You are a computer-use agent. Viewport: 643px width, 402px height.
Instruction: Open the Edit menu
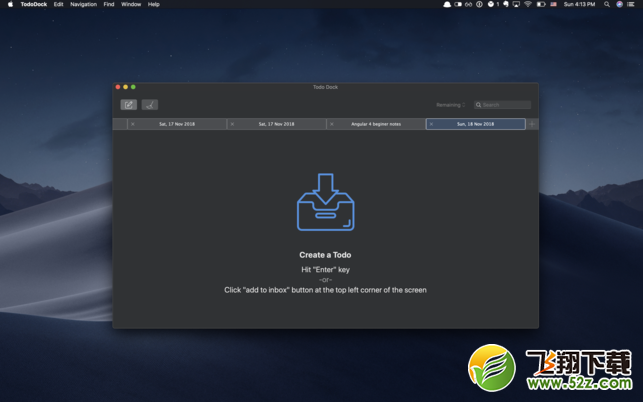coord(59,4)
